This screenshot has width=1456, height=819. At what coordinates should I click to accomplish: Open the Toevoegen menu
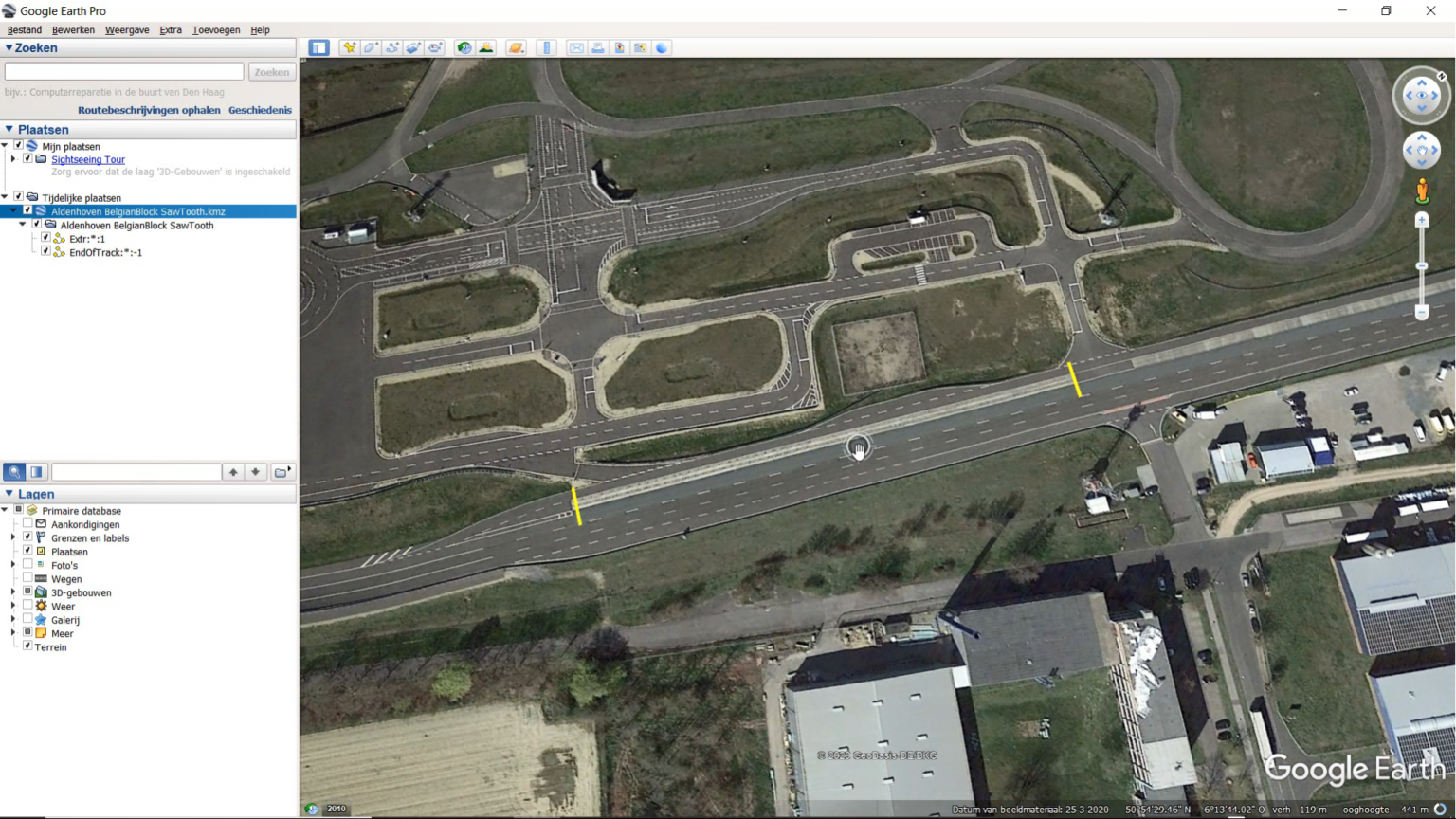(x=215, y=29)
